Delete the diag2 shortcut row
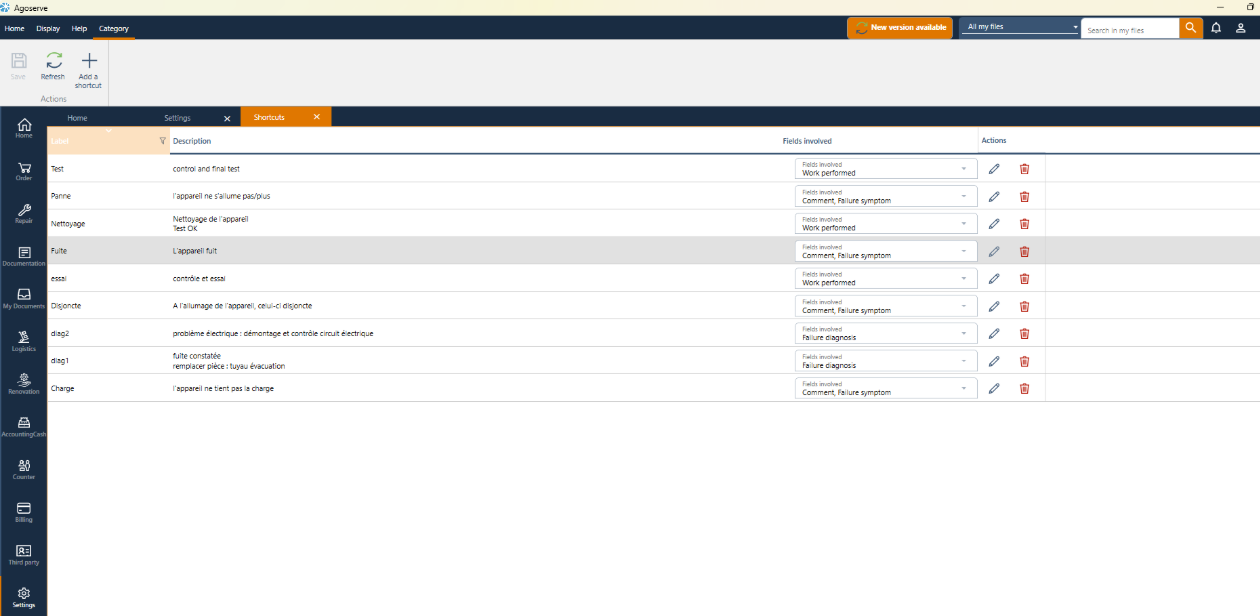Image resolution: width=1260 pixels, height=616 pixels. point(1024,333)
